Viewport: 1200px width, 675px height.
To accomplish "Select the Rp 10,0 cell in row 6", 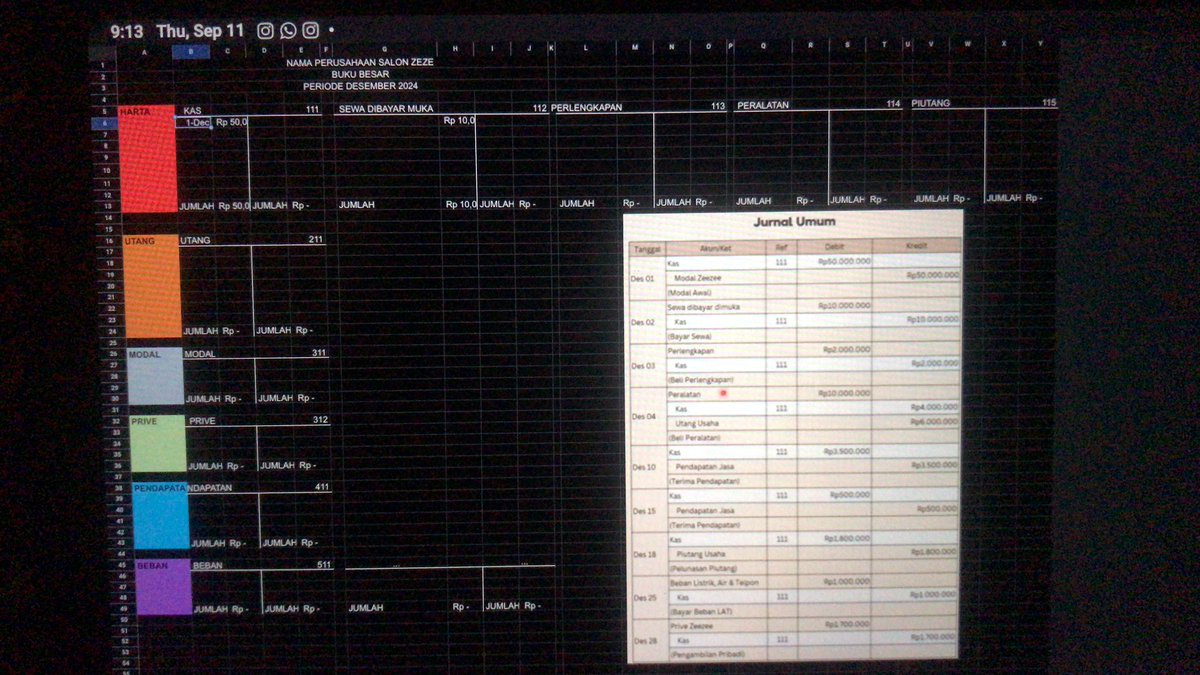I will coord(460,120).
